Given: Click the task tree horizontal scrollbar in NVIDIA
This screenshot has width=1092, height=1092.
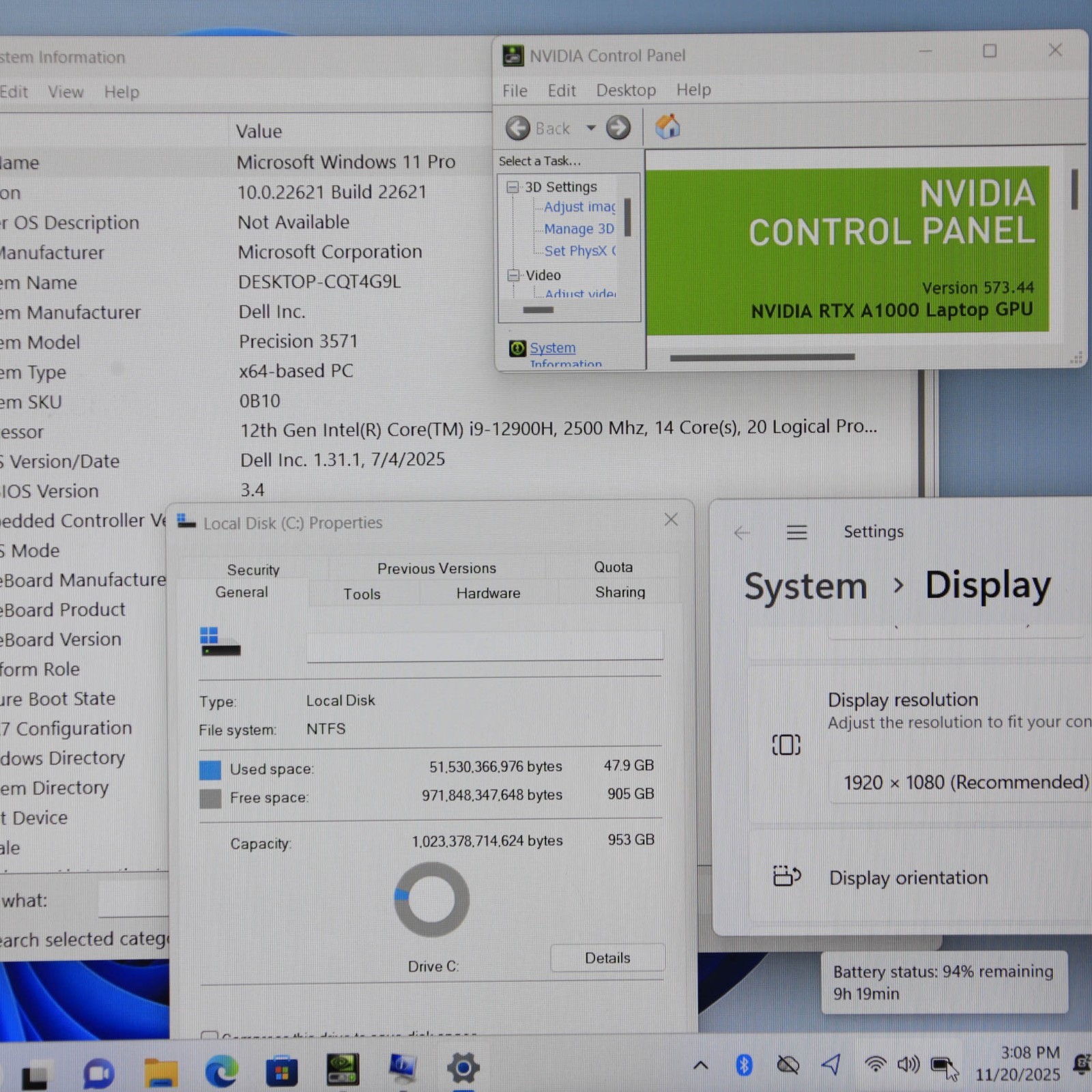Looking at the screenshot, I should coord(538,310).
